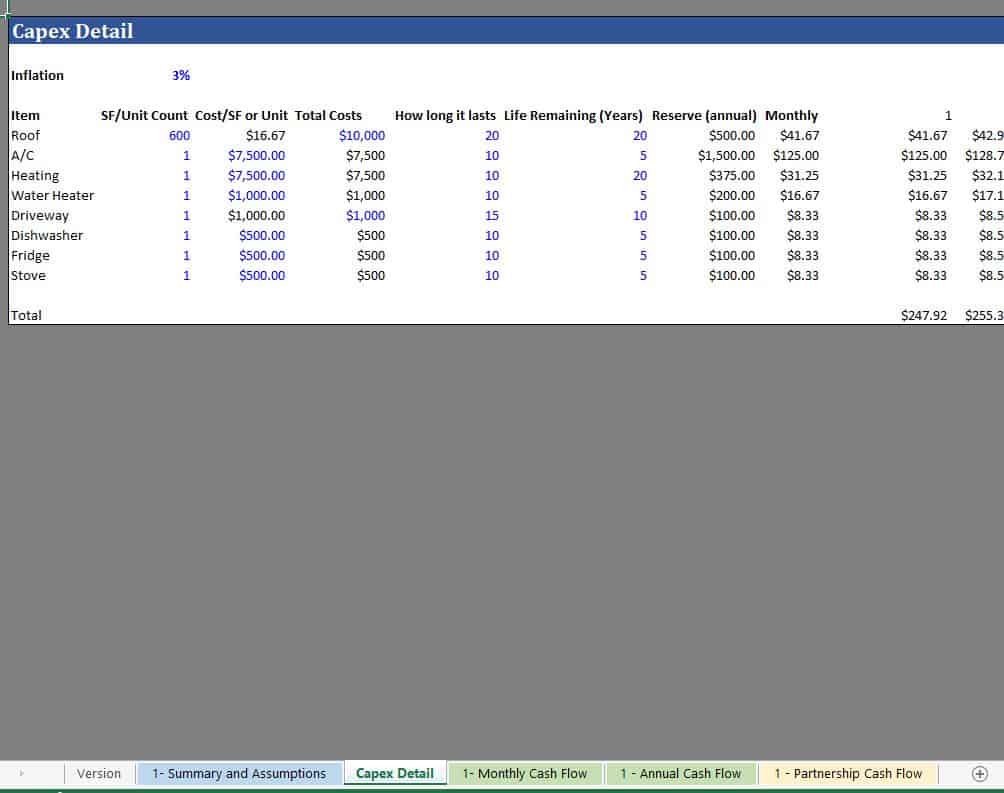Select the A/C cost per unit cell
1004x793 pixels.
pyautogui.click(x=256, y=155)
